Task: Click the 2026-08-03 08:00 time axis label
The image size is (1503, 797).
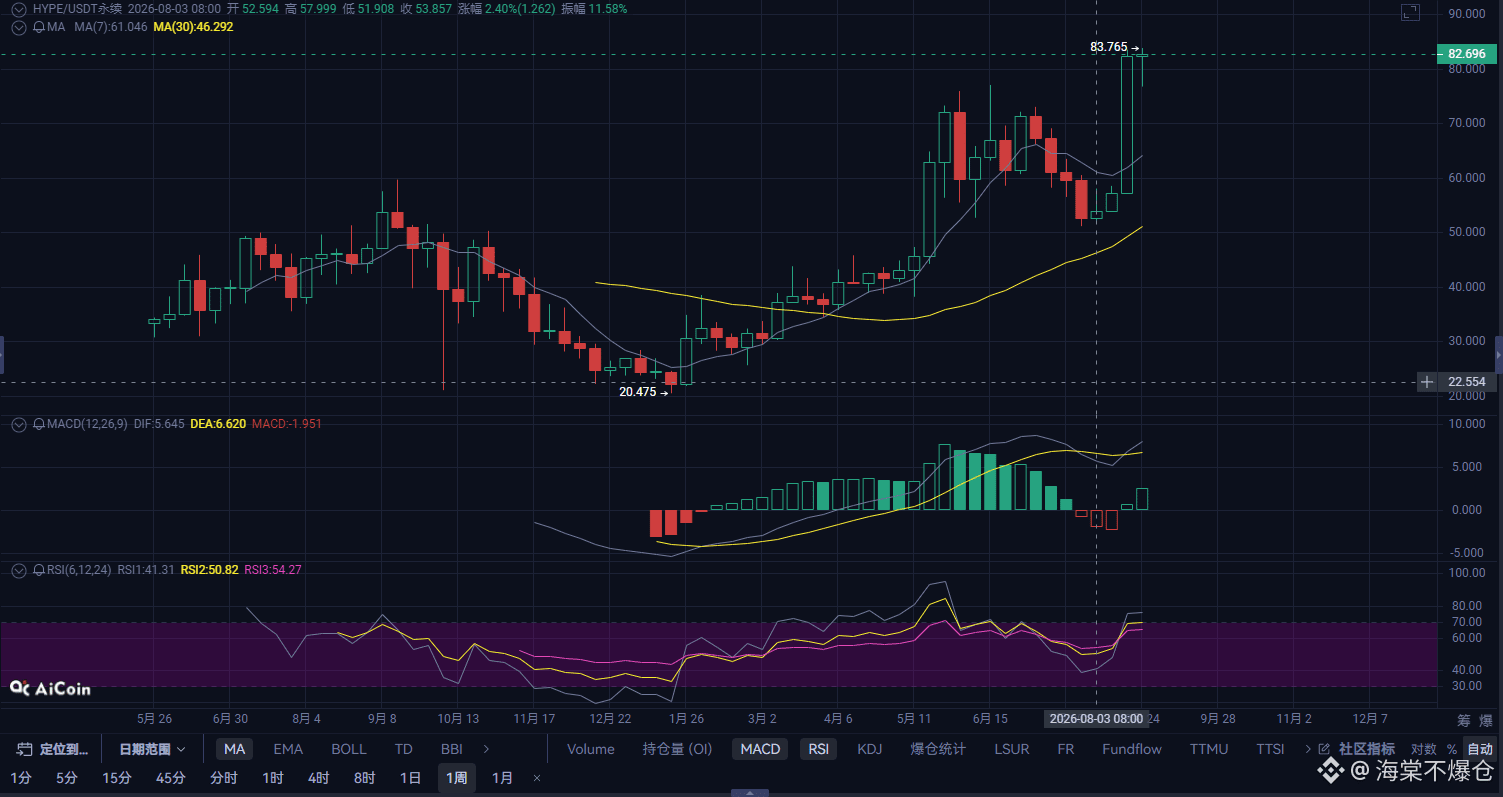Action: point(1096,719)
